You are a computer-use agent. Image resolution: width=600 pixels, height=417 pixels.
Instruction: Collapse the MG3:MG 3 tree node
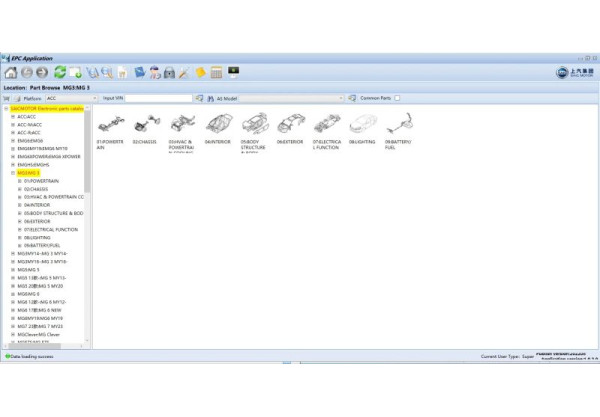click(x=13, y=172)
